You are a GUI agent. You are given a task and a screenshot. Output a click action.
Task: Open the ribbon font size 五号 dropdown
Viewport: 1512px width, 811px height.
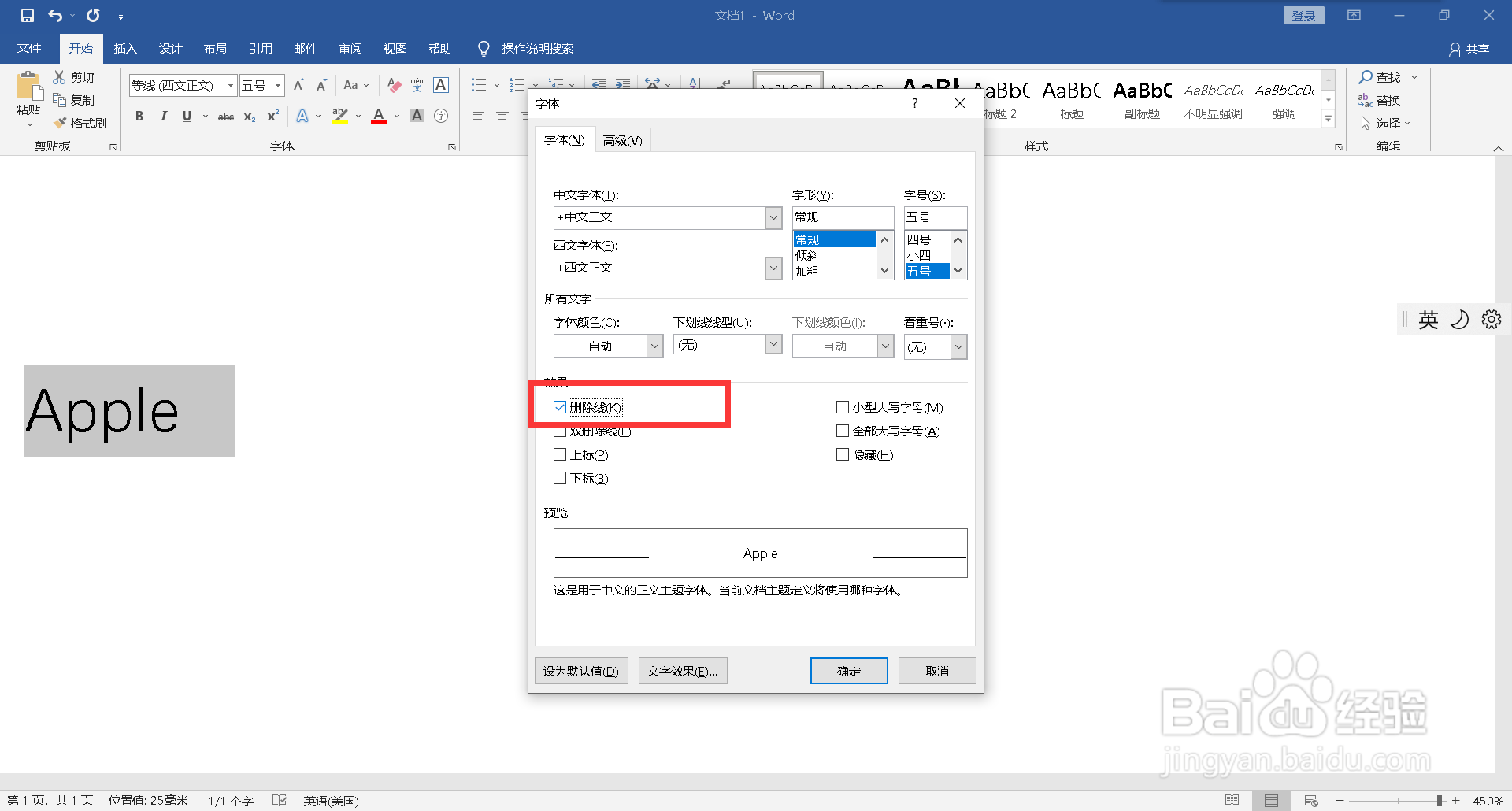click(278, 85)
